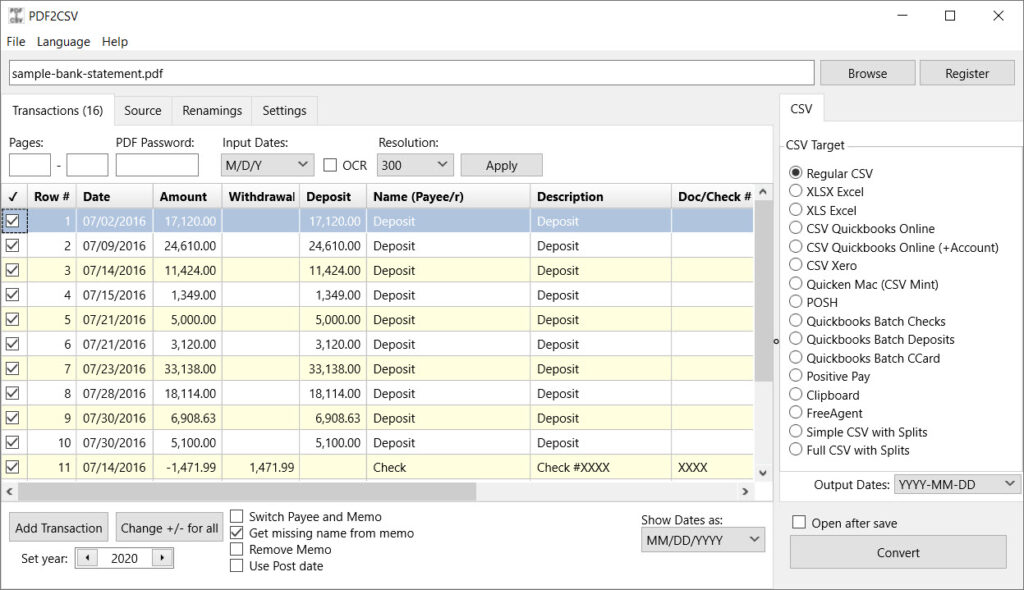Click the Convert button
Image resolution: width=1024 pixels, height=590 pixels.
point(897,552)
